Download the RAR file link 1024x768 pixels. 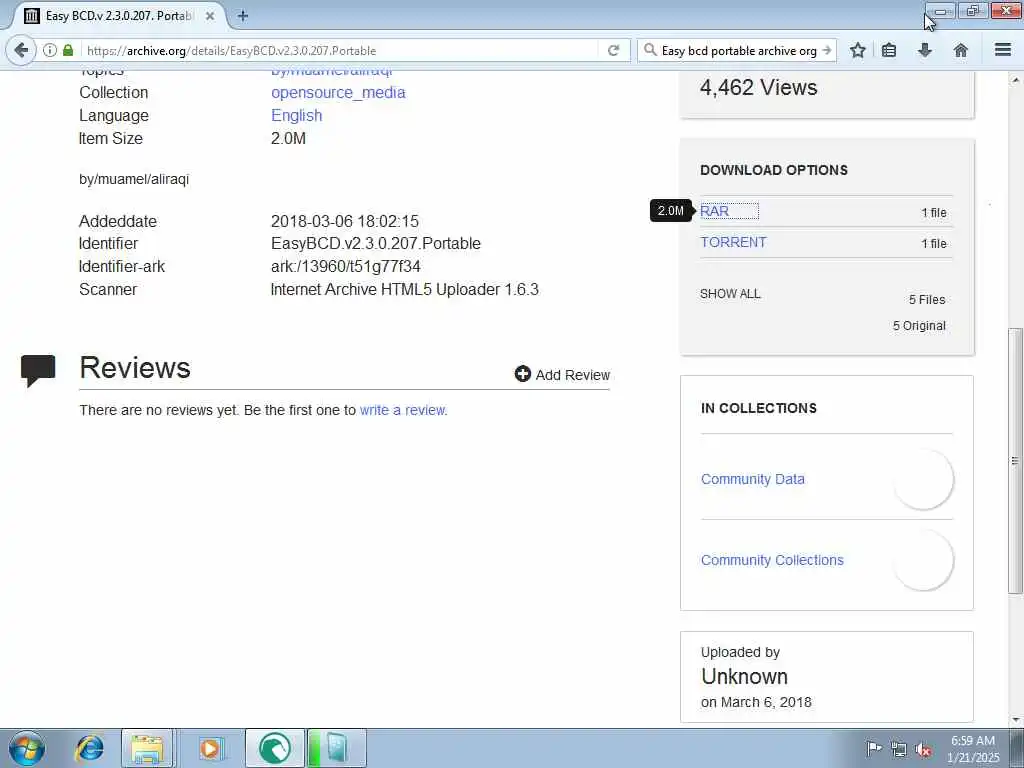click(x=714, y=211)
